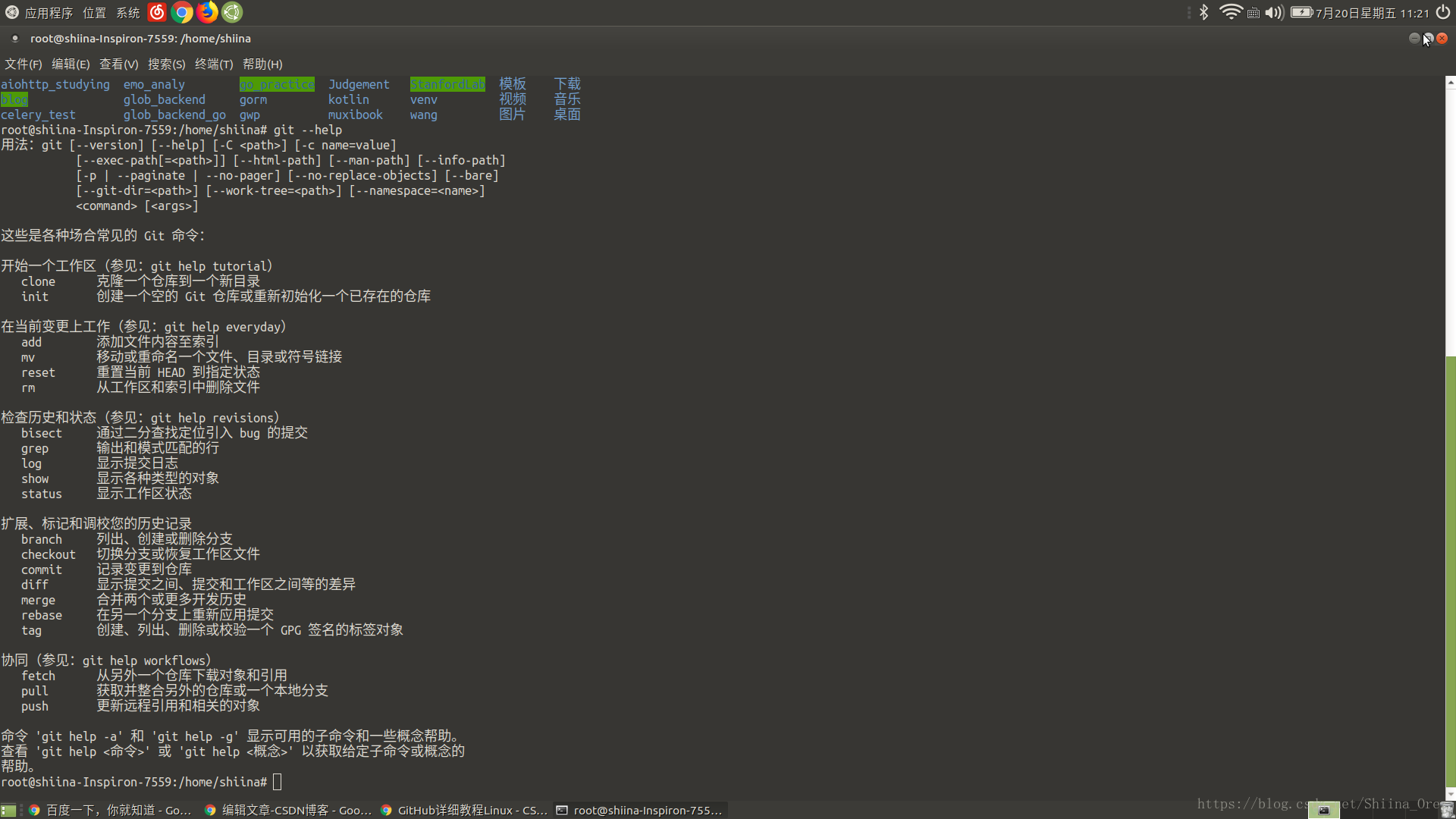Click the glob_backend_go directory name
Image resolution: width=1456 pixels, height=819 pixels.
(x=174, y=115)
